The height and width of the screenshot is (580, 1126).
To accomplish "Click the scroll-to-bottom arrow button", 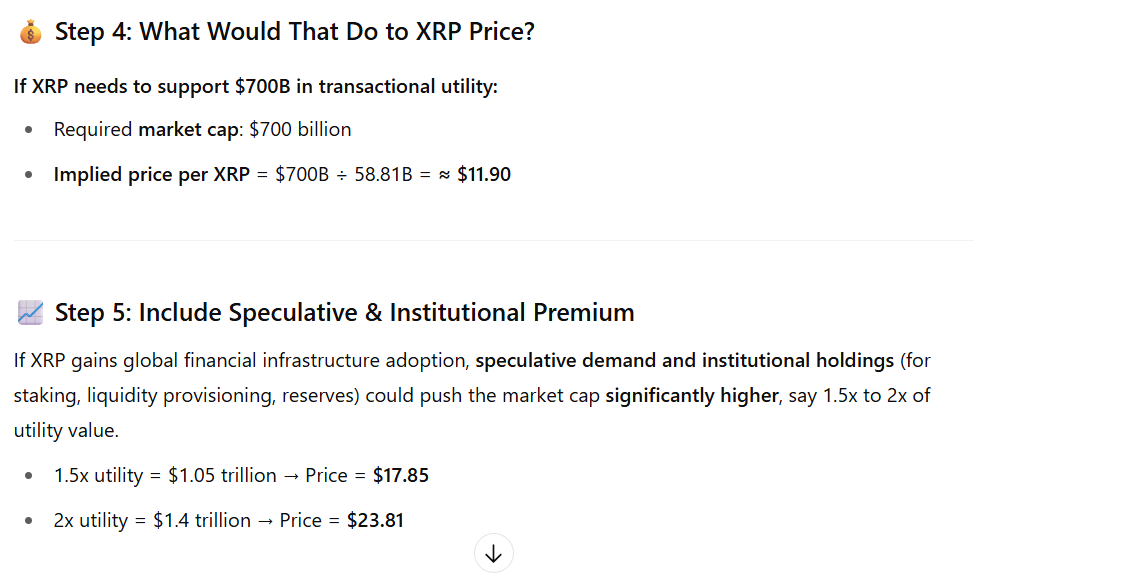I will (x=493, y=553).
